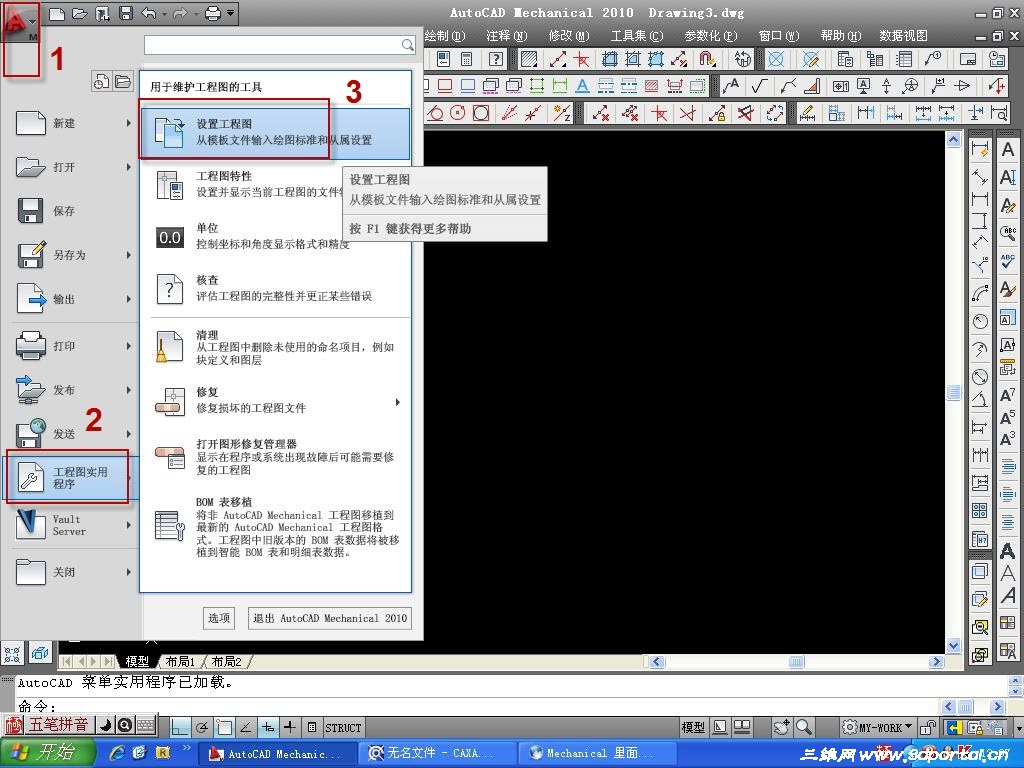Image resolution: width=1024 pixels, height=768 pixels.
Task: Expand the Vault Server submenu arrow
Action: click(x=129, y=525)
